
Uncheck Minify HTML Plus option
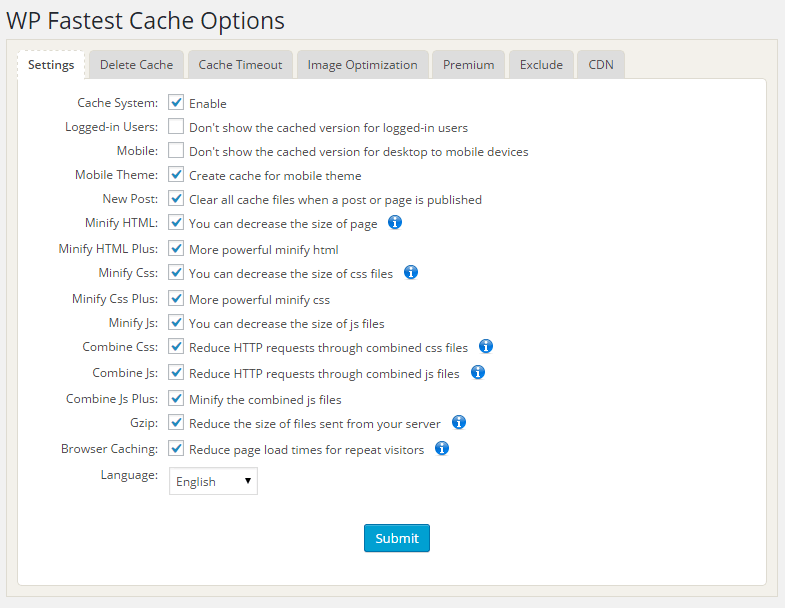176,249
